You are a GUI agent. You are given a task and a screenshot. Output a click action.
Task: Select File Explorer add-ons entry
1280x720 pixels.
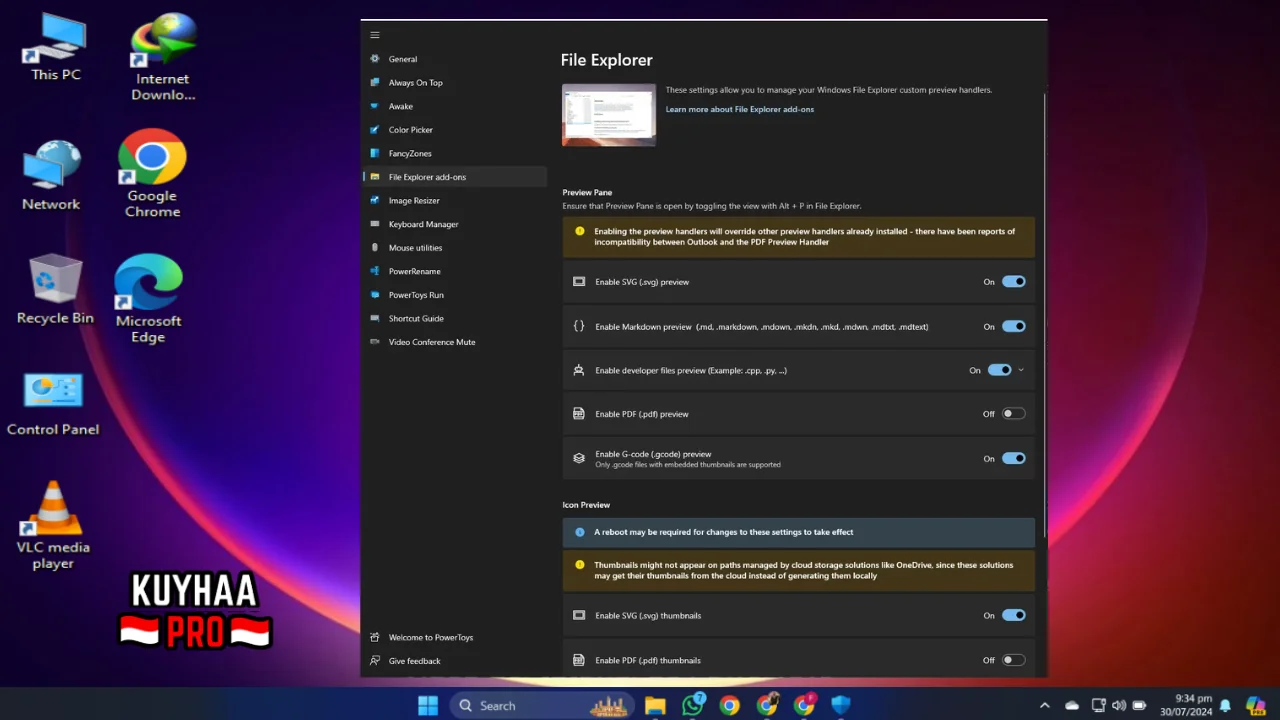coord(454,177)
